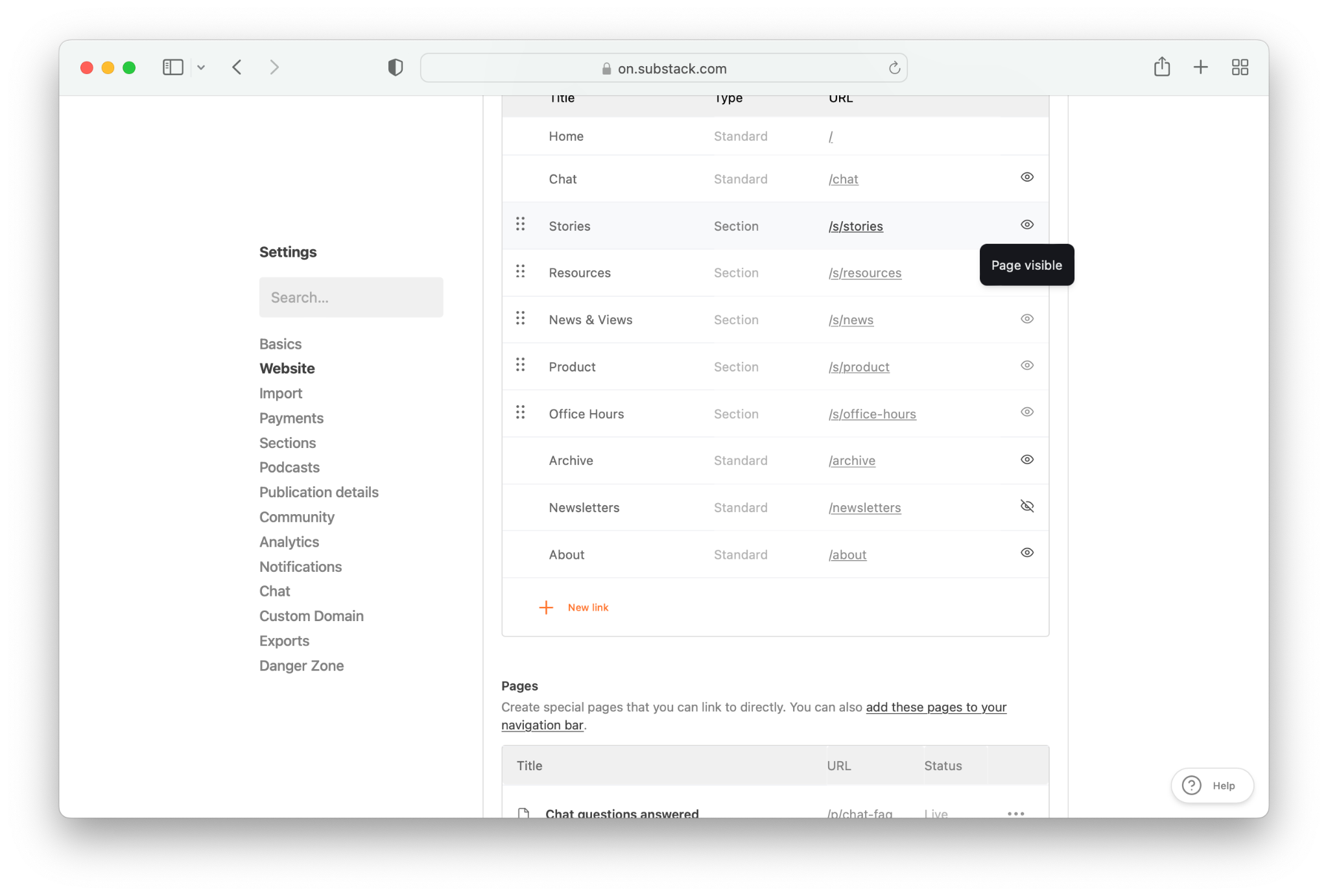Screen dimensions: 1328x896
Task: Toggle visibility of the About page
Action: (1026, 552)
